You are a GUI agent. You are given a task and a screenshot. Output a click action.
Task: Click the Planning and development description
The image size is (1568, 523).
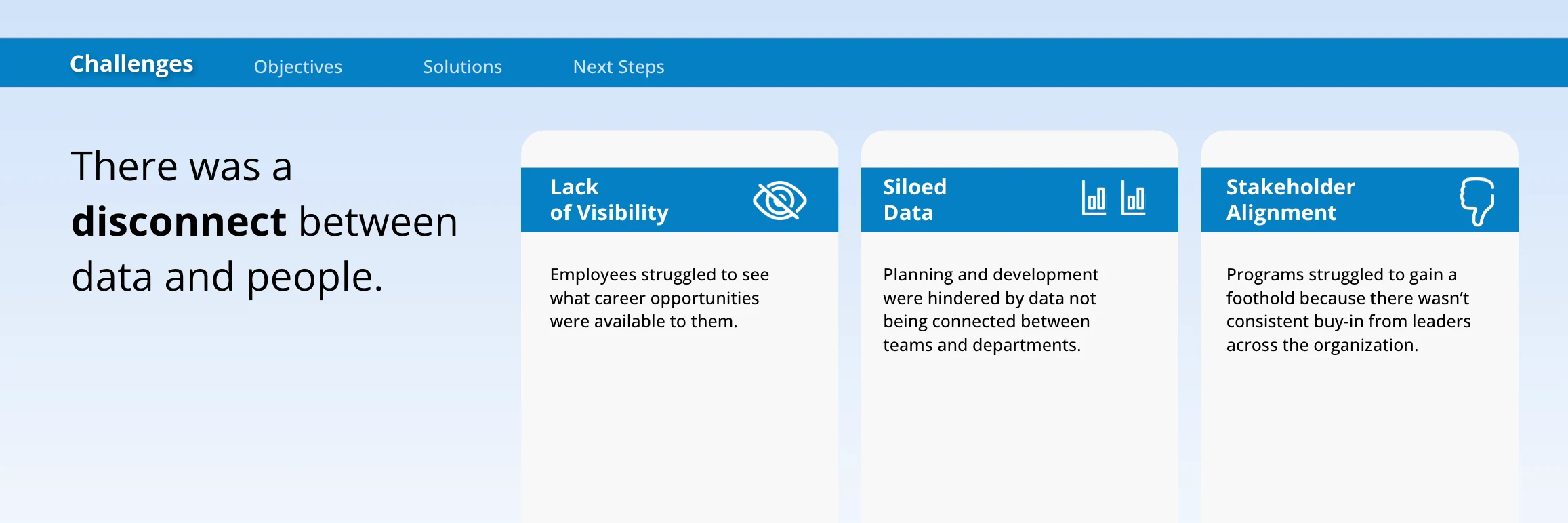click(x=990, y=310)
